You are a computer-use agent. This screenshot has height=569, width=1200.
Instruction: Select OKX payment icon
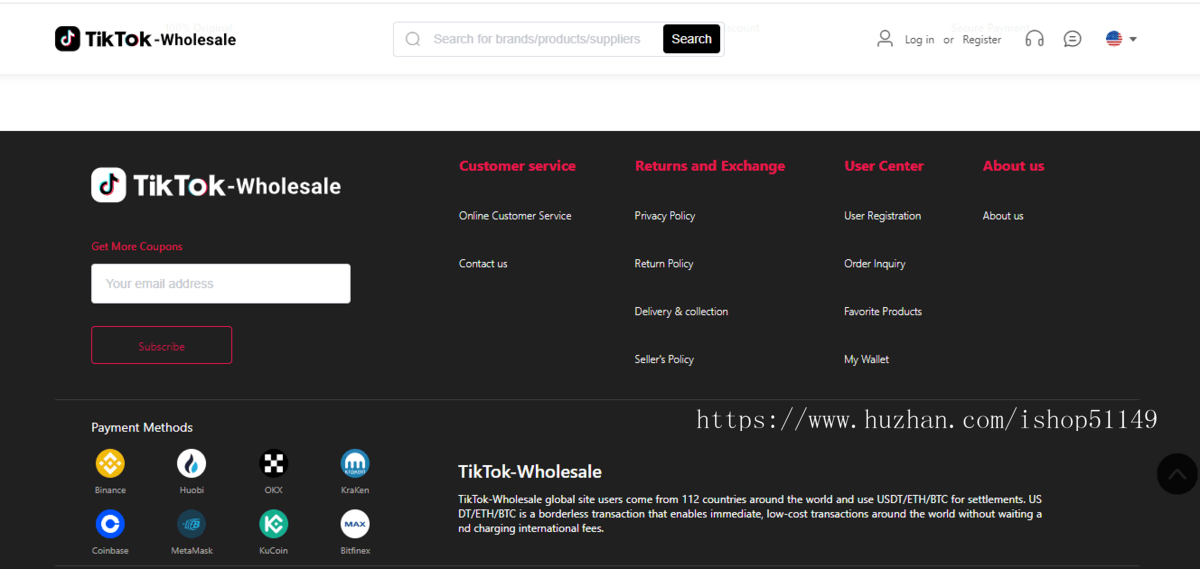click(x=273, y=463)
